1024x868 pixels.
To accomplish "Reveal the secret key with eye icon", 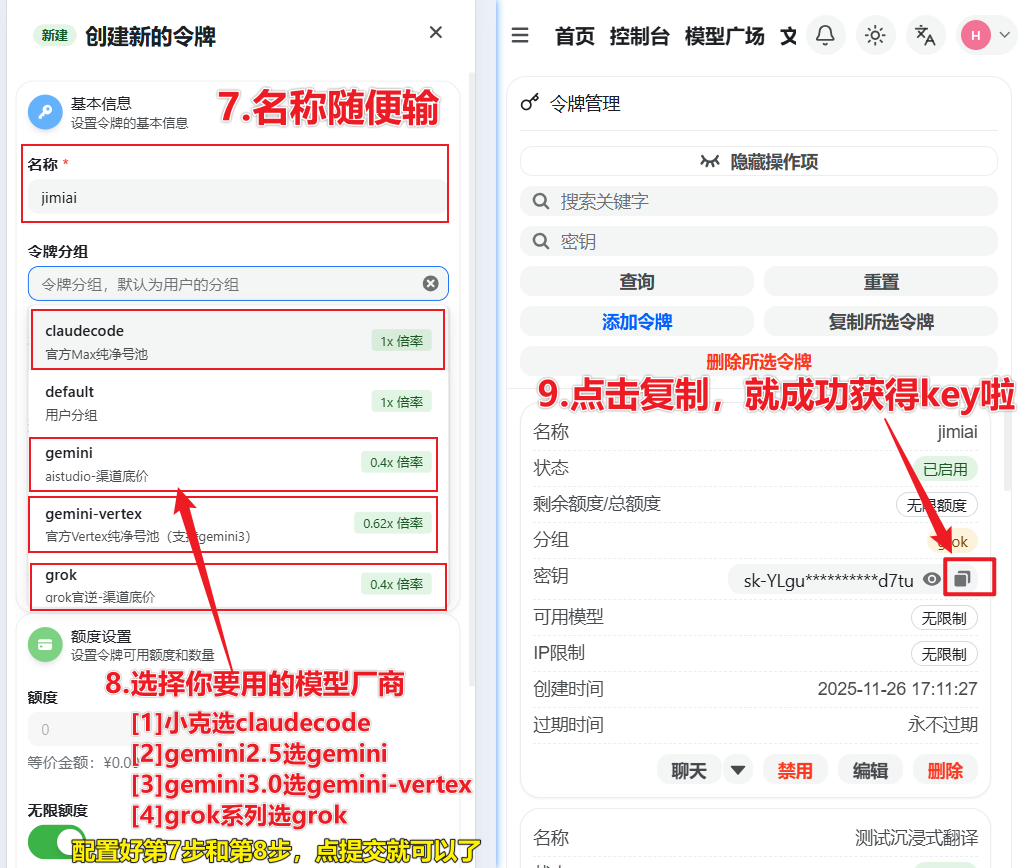I will pos(932,579).
